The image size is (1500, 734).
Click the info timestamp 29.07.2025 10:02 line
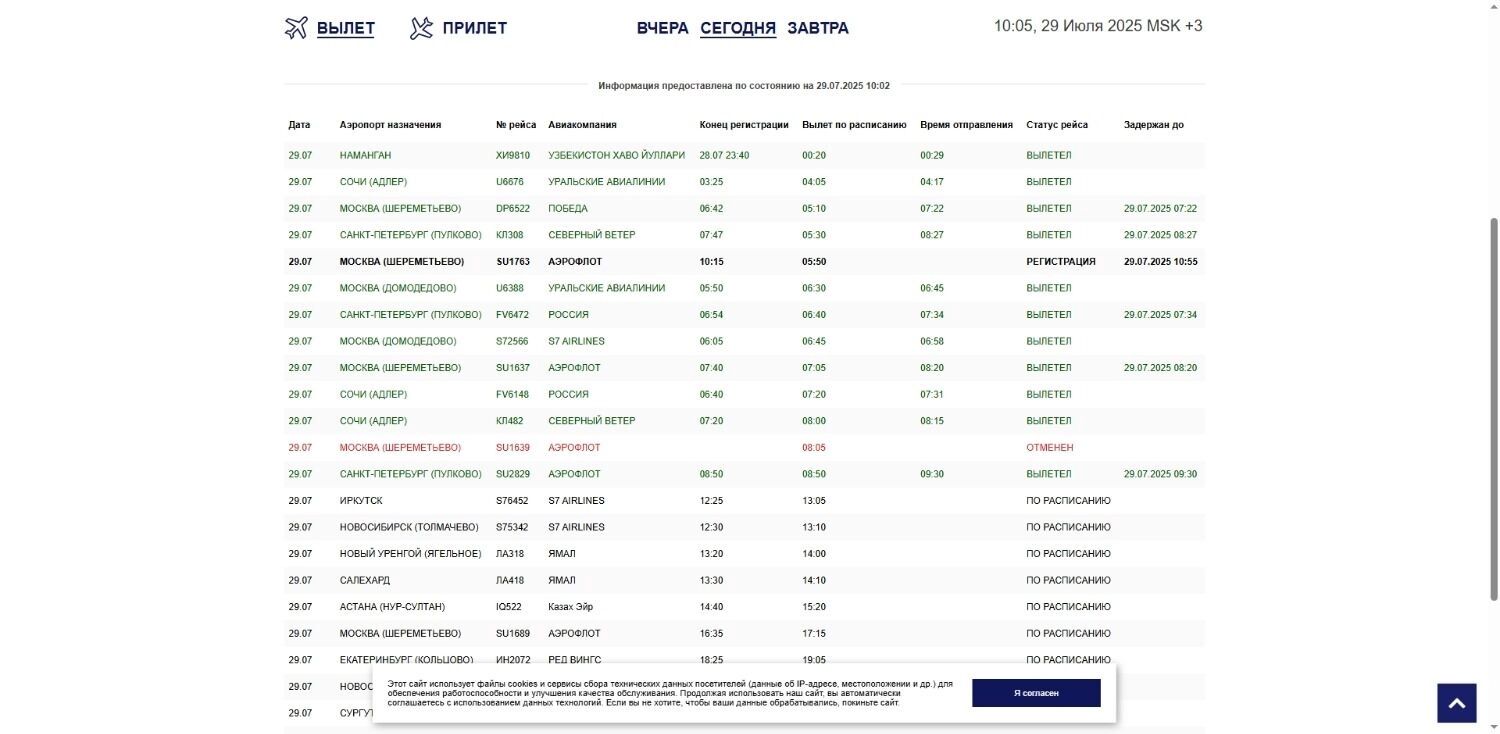744,86
